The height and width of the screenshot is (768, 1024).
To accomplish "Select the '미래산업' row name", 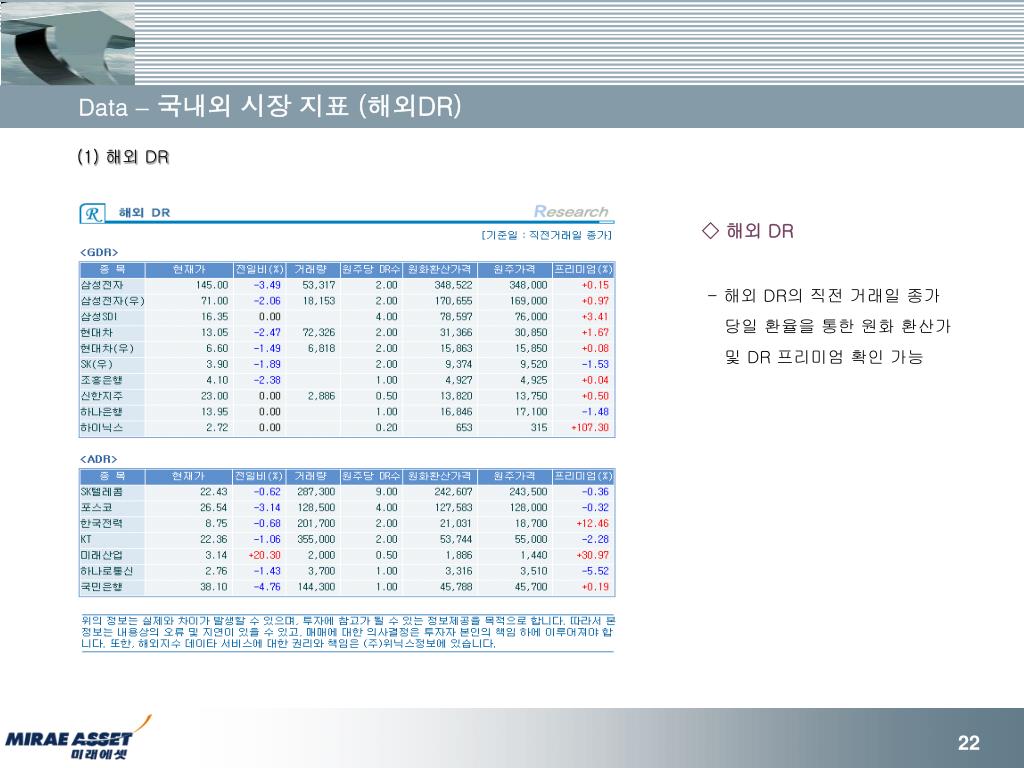I will (x=101, y=555).
